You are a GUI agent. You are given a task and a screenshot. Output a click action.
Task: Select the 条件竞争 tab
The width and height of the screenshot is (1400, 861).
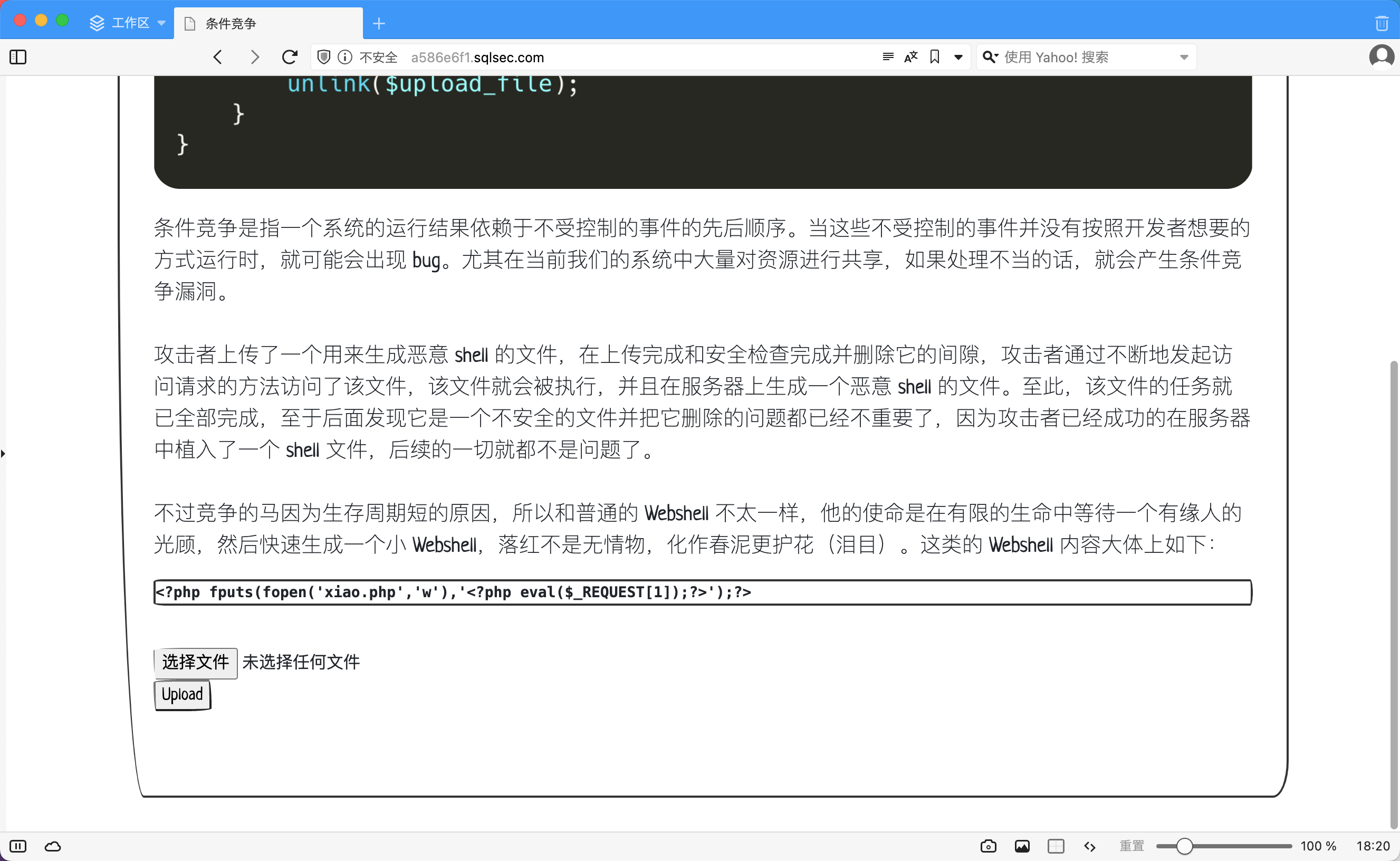click(268, 23)
